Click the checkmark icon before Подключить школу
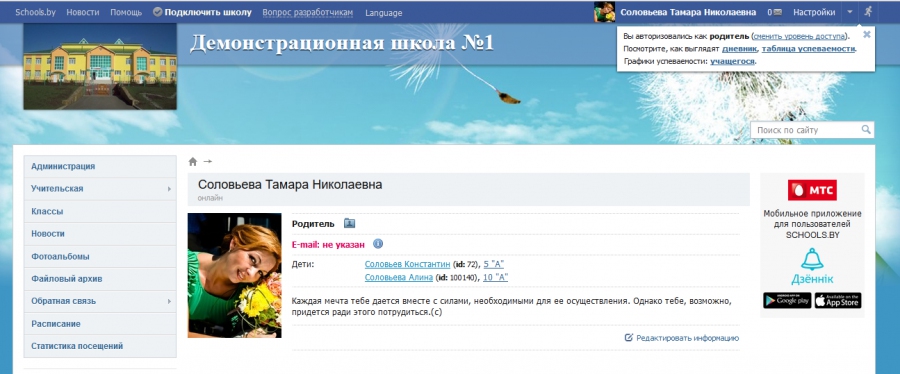The width and height of the screenshot is (900, 374). [x=157, y=12]
